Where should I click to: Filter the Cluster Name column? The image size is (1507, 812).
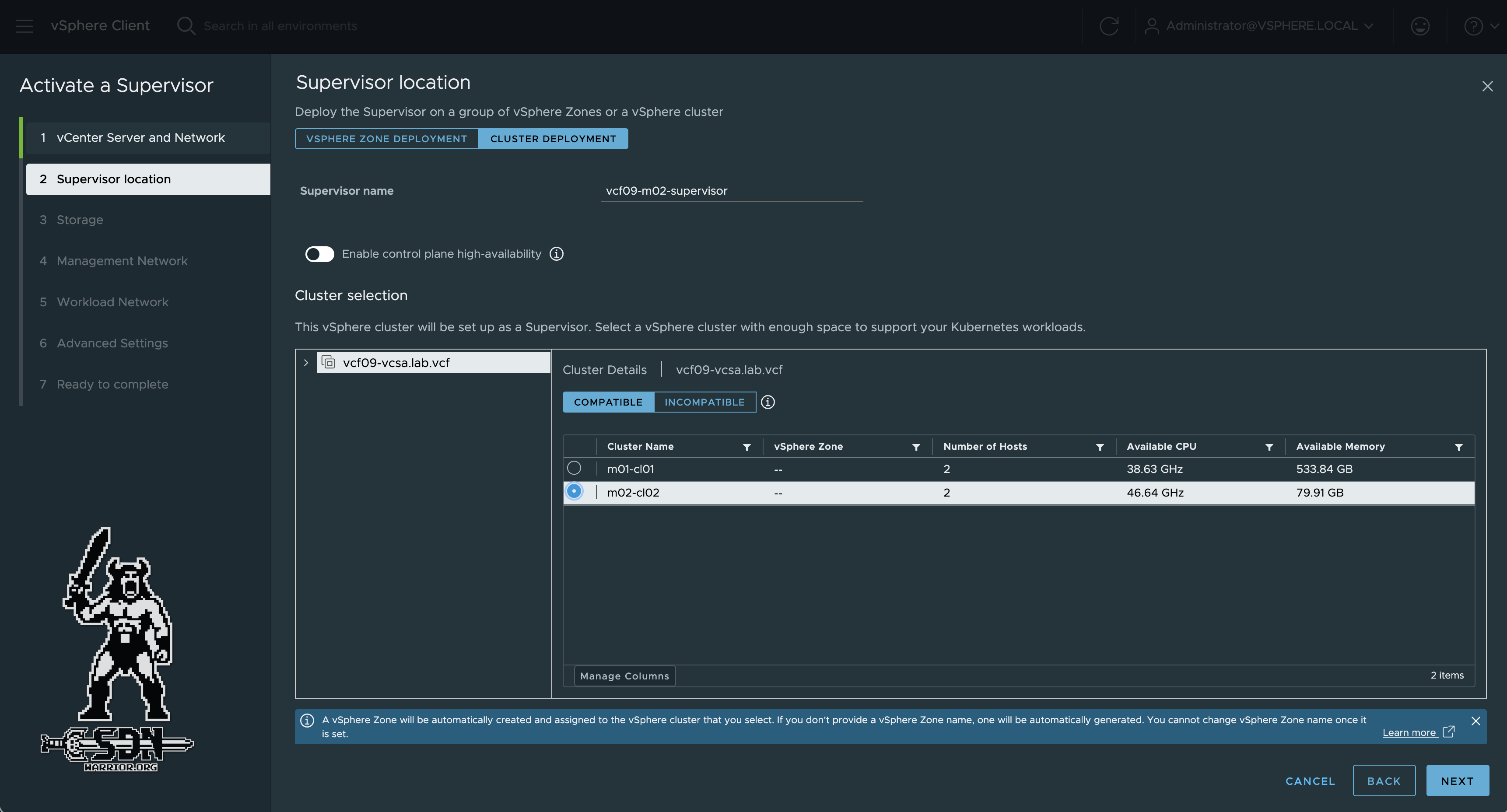point(746,447)
